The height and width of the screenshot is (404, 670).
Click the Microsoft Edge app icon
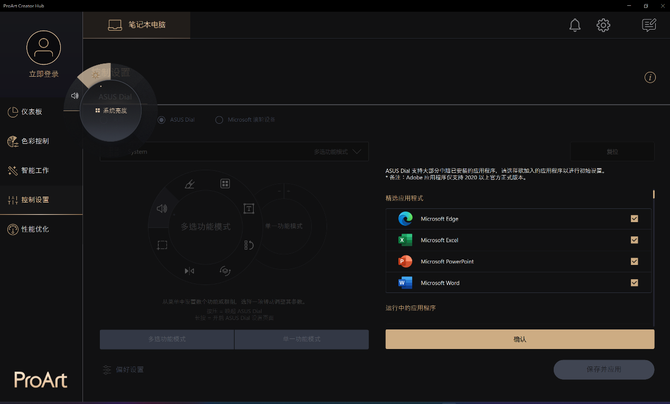coord(405,219)
